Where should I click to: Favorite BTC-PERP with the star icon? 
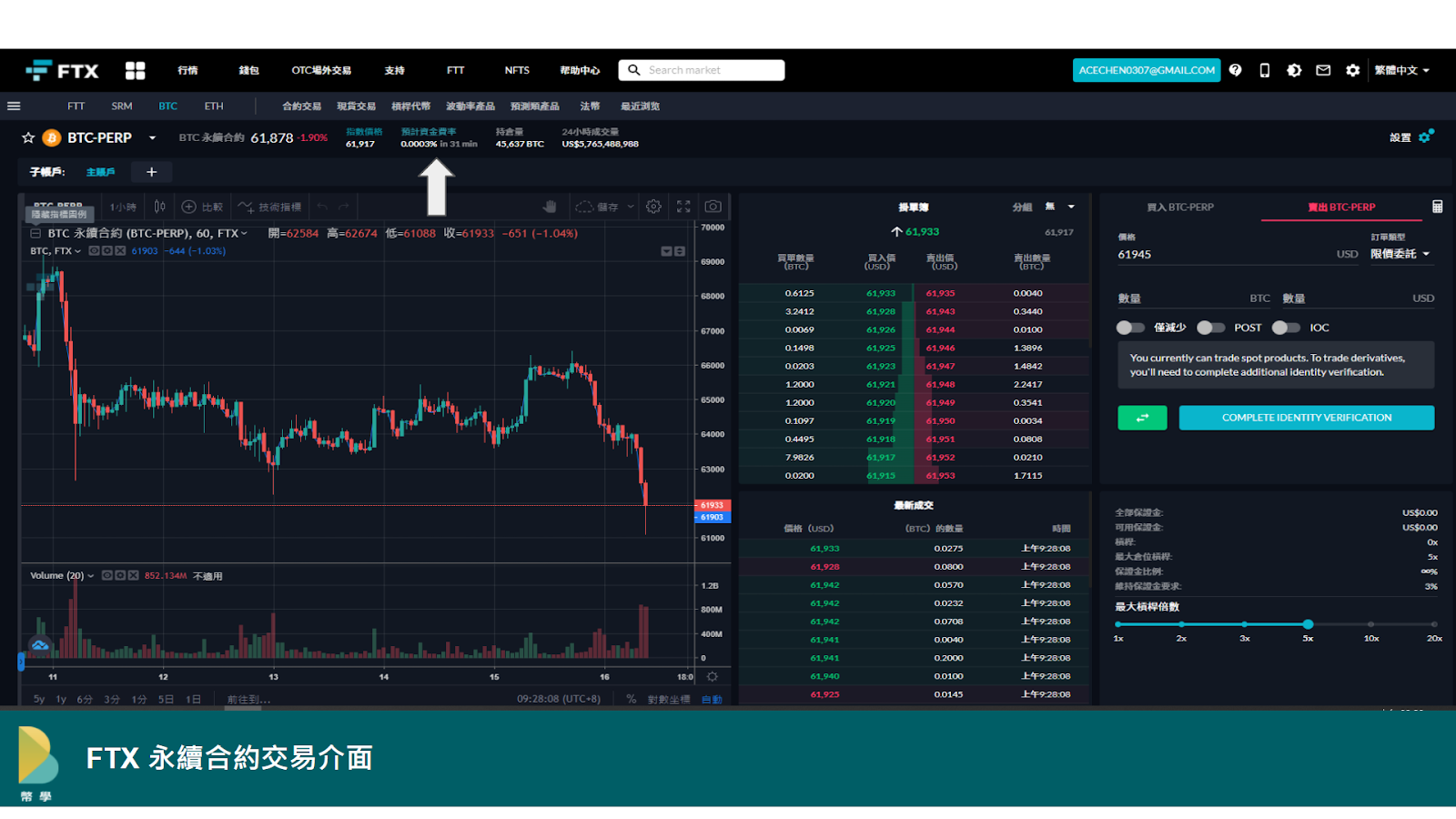[28, 137]
